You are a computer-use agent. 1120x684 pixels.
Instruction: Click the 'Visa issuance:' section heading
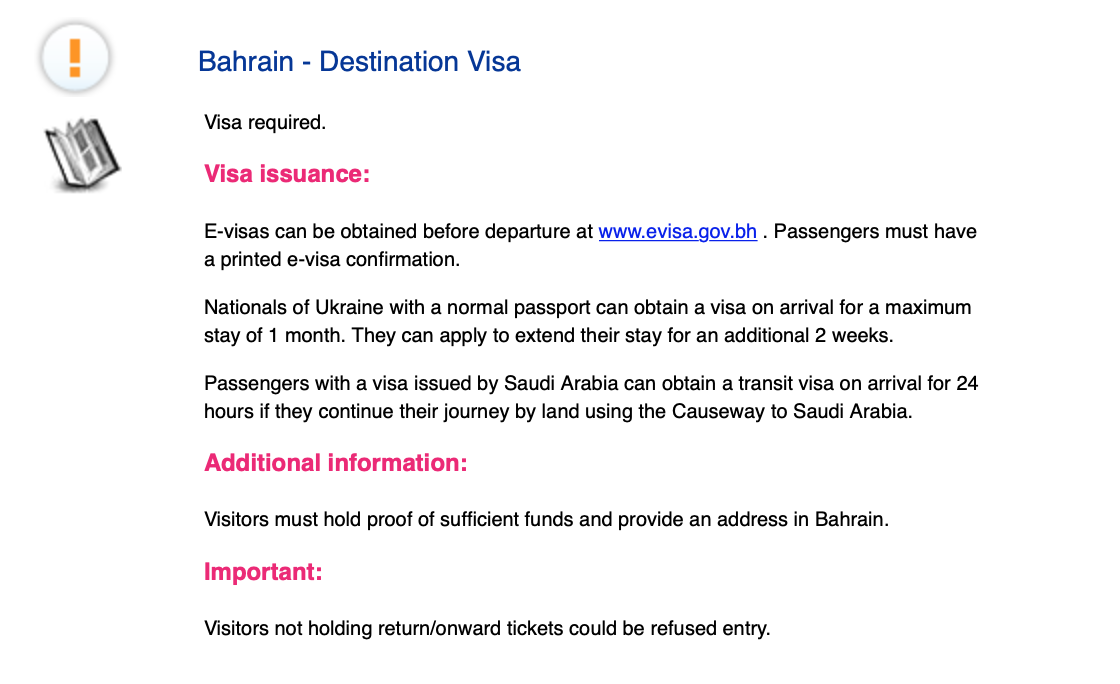click(x=287, y=174)
